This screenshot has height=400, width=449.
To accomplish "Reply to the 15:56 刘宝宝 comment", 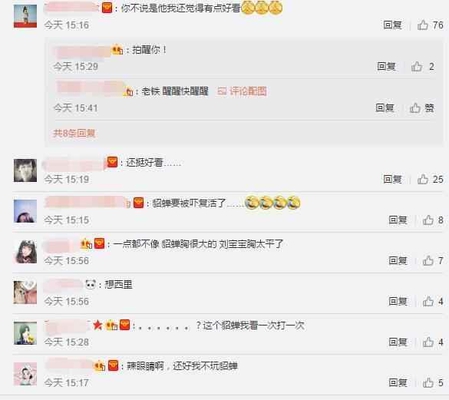I will (398, 260).
